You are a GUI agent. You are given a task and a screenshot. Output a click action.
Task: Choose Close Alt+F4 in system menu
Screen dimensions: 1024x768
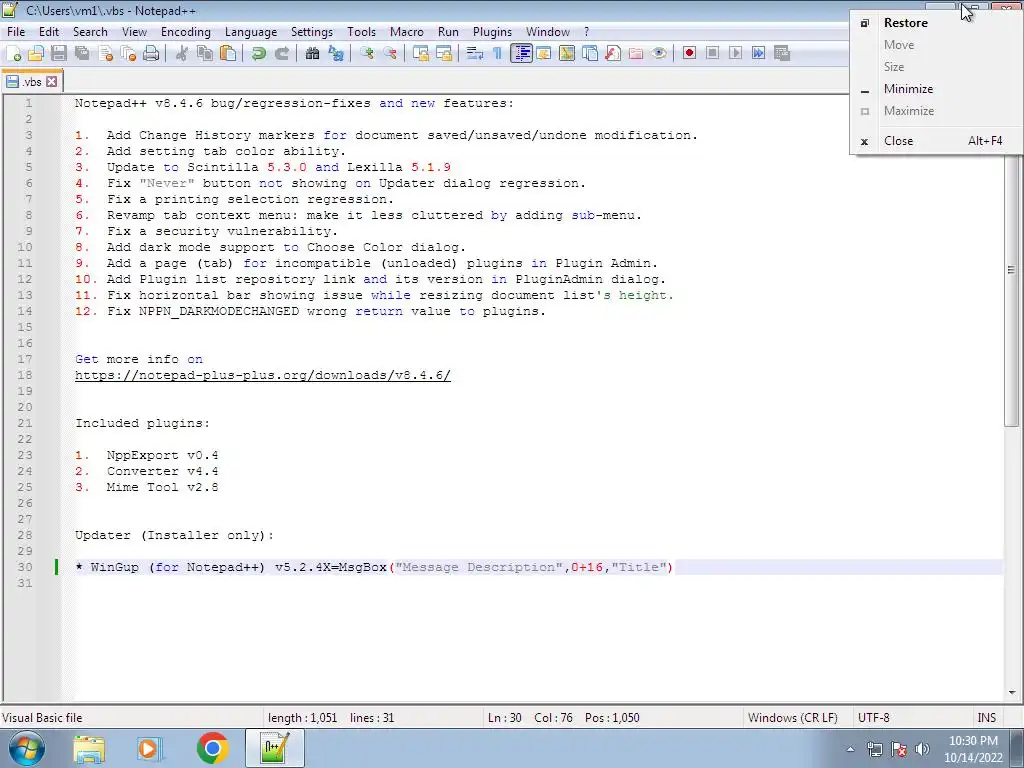coord(936,141)
